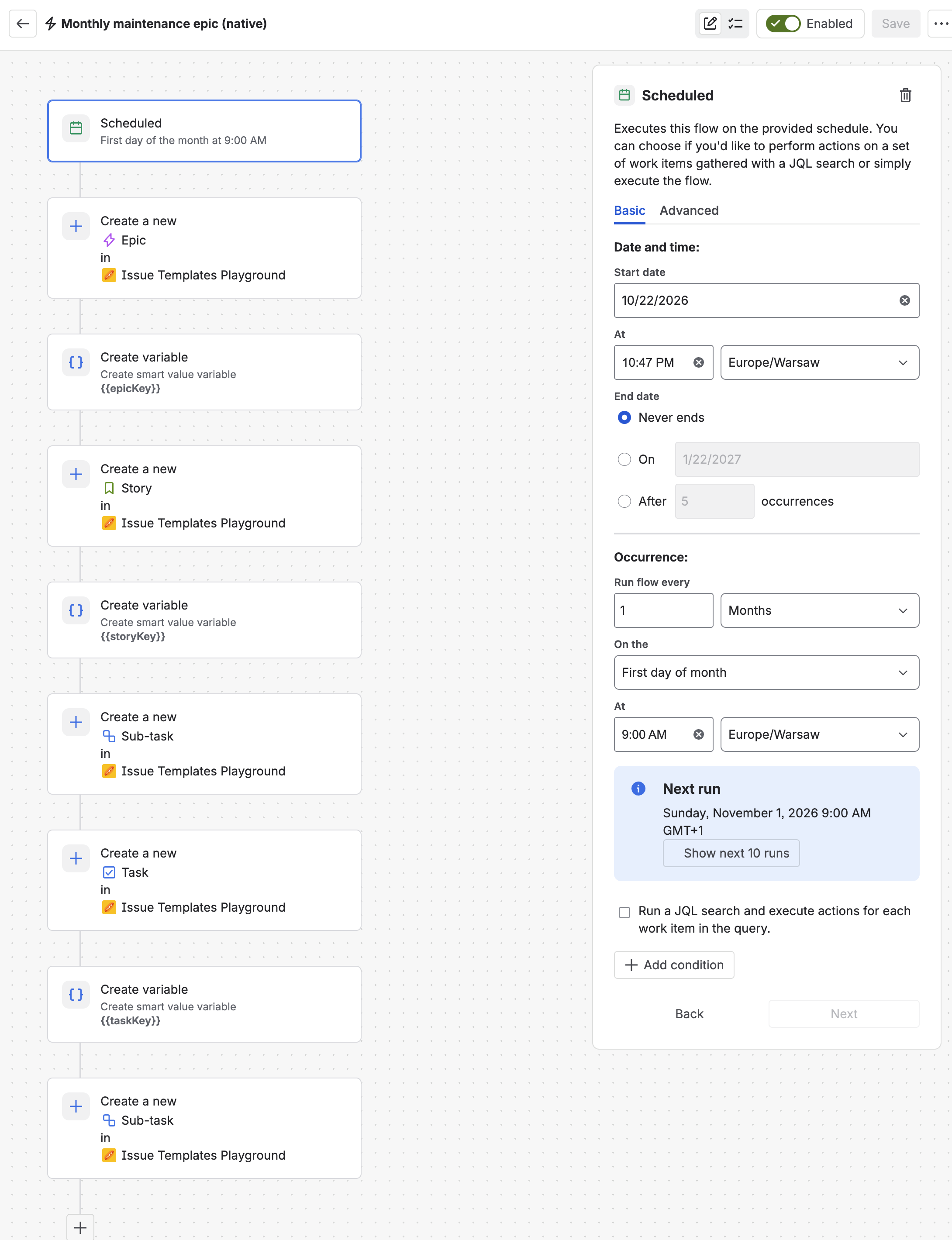Click the Save button
Viewport: 952px width, 1240px height.
coord(895,23)
